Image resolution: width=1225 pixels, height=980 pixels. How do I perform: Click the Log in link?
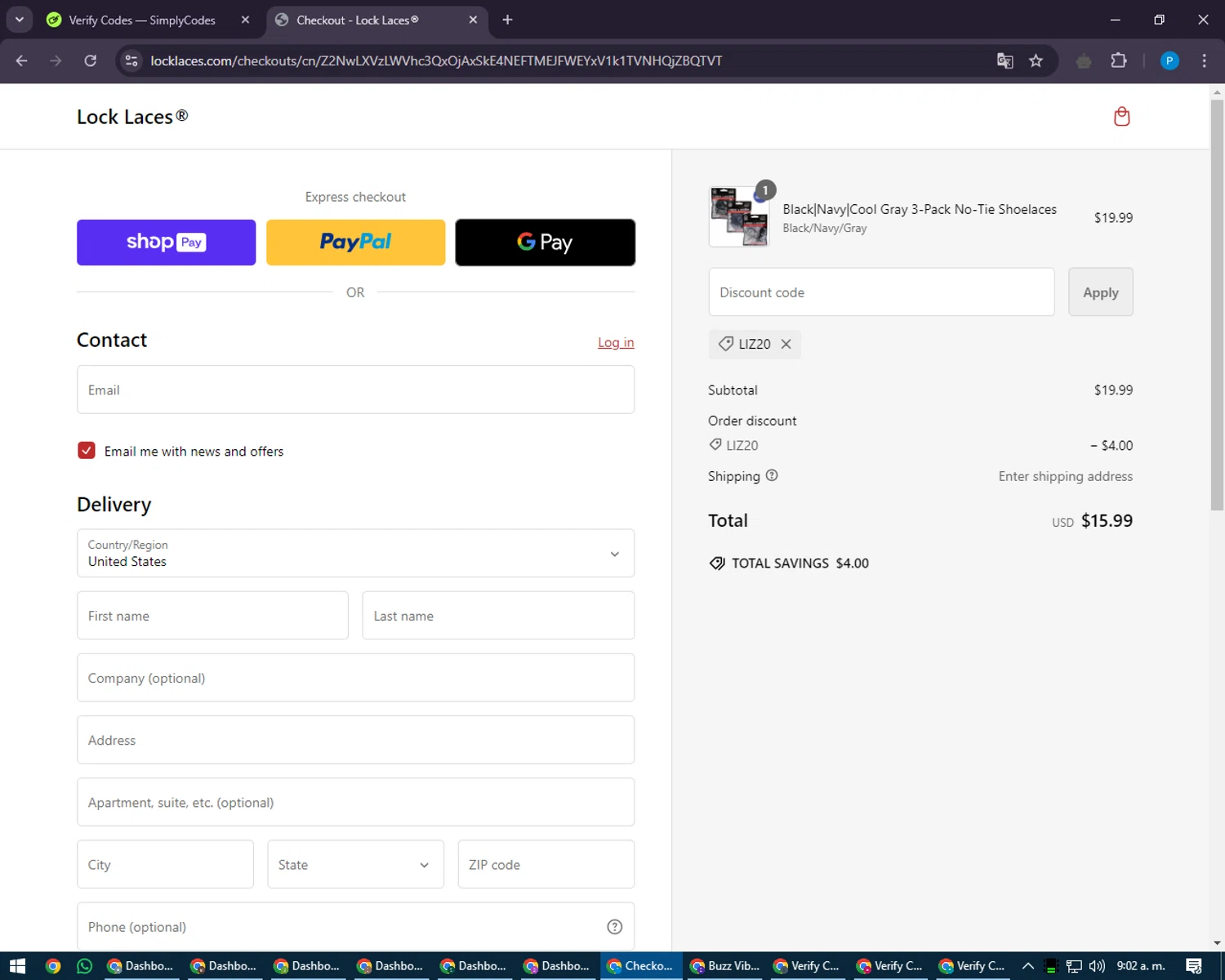pos(616,343)
